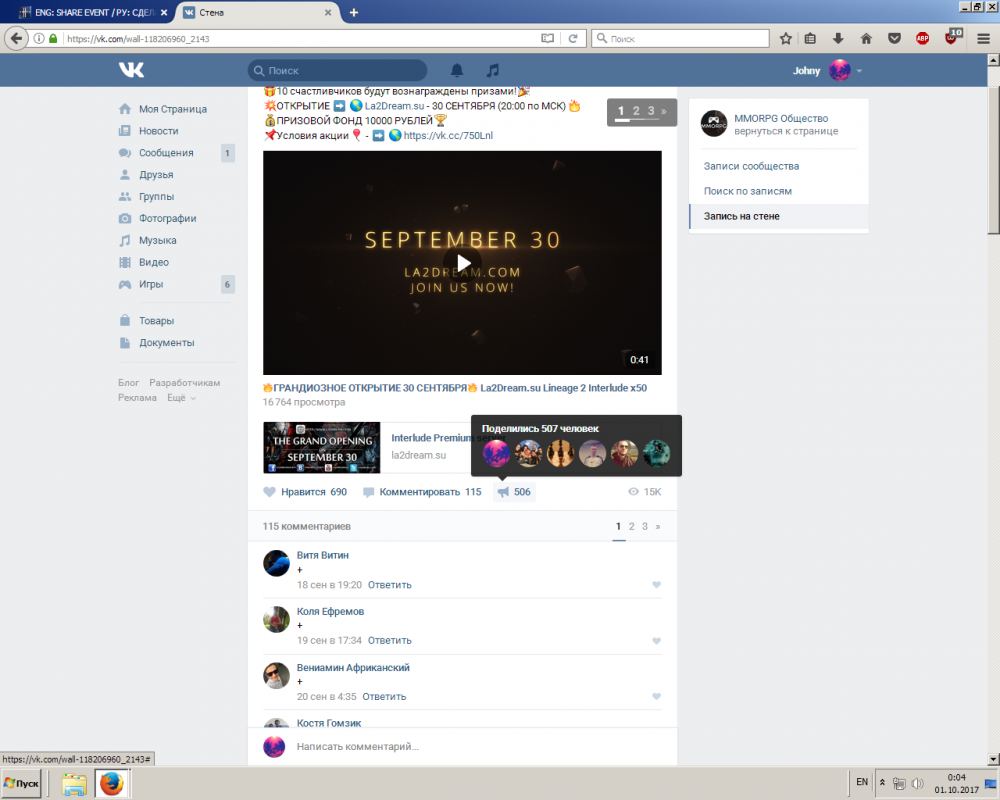The width and height of the screenshot is (1000, 800).
Task: Click the Firefox home icon
Action: point(865,38)
